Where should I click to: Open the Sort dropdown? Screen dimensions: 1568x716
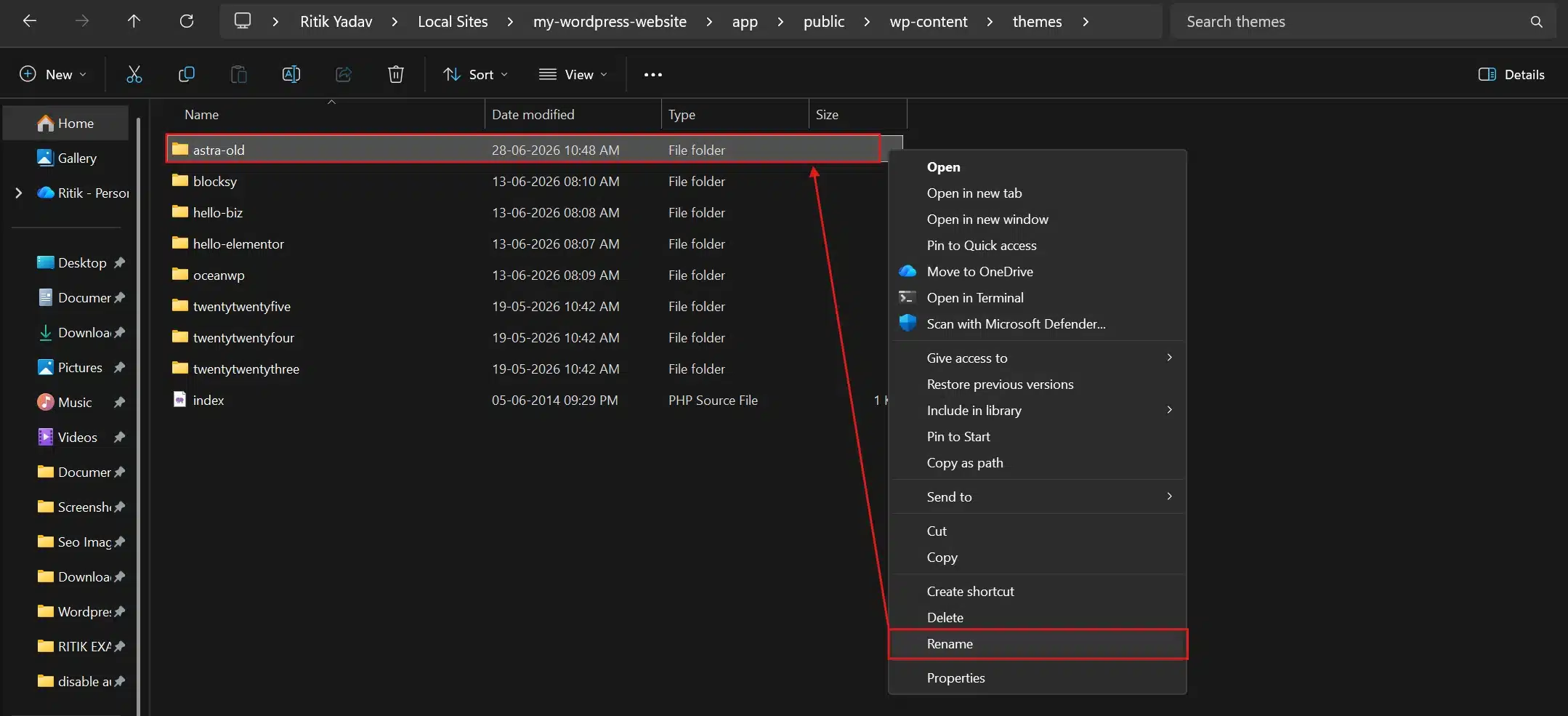tap(475, 74)
